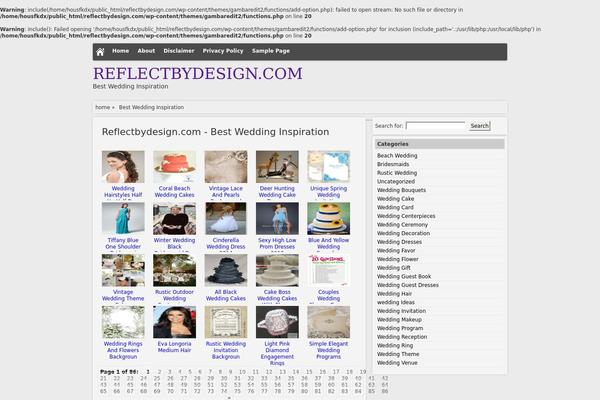Open the wedding Ideas category
The height and width of the screenshot is (400, 600).
click(x=396, y=302)
